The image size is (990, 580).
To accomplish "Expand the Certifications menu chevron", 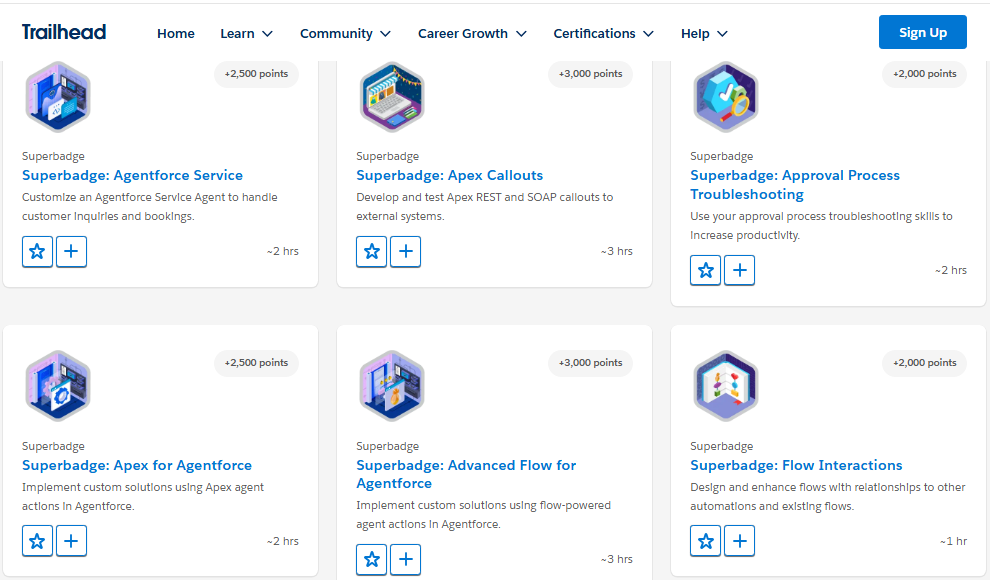I will click(648, 34).
